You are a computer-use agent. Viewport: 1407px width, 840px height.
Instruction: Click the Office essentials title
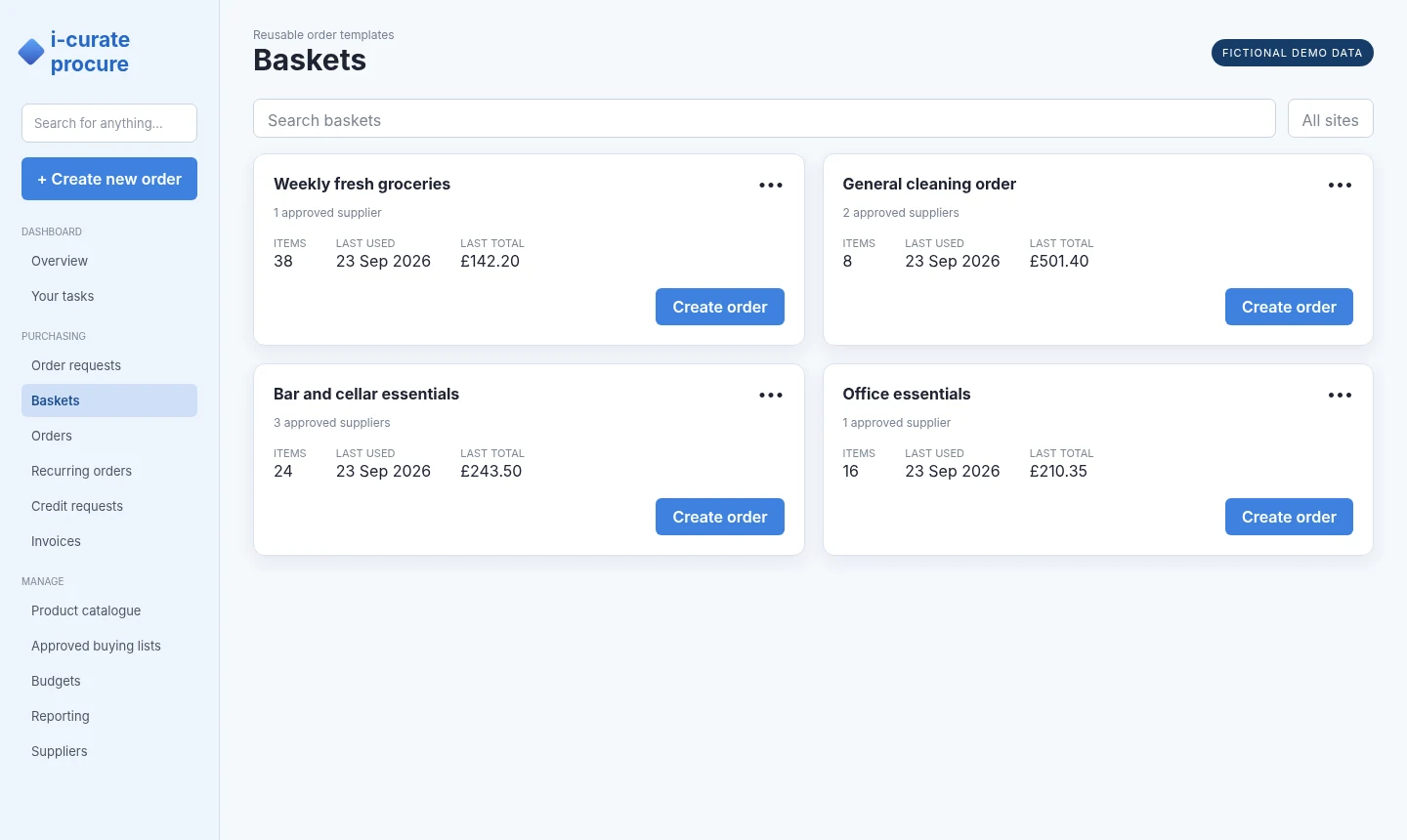[907, 394]
